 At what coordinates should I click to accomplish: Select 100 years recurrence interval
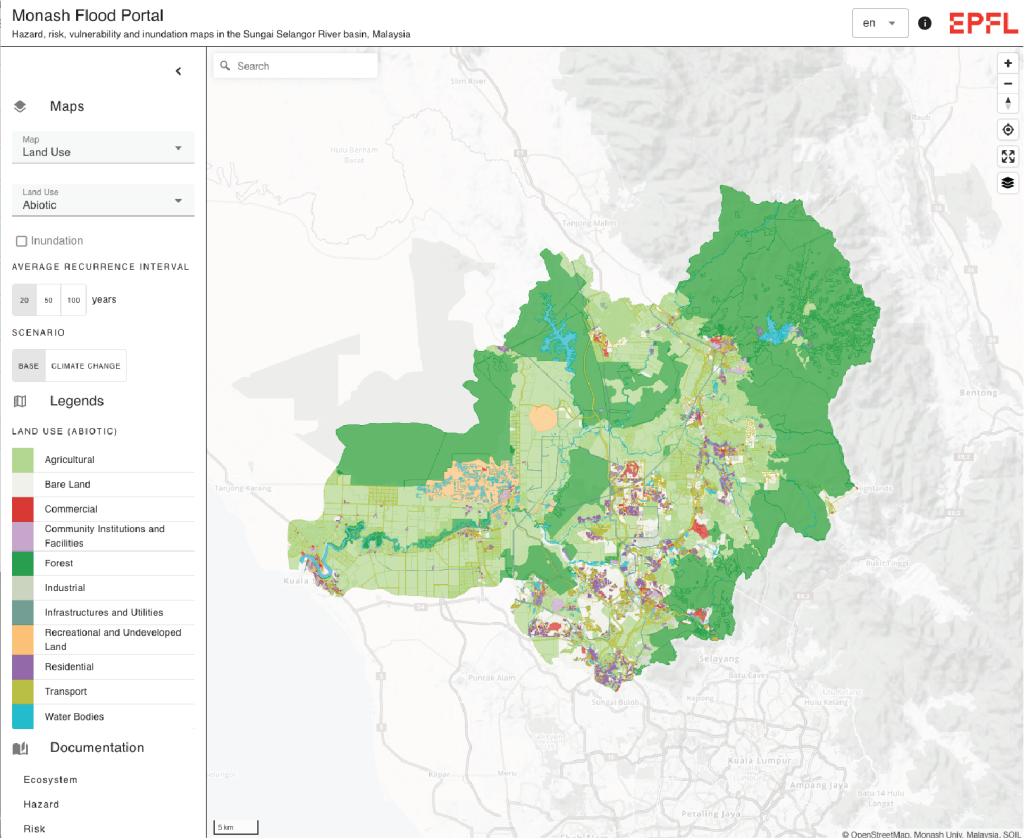(73, 300)
